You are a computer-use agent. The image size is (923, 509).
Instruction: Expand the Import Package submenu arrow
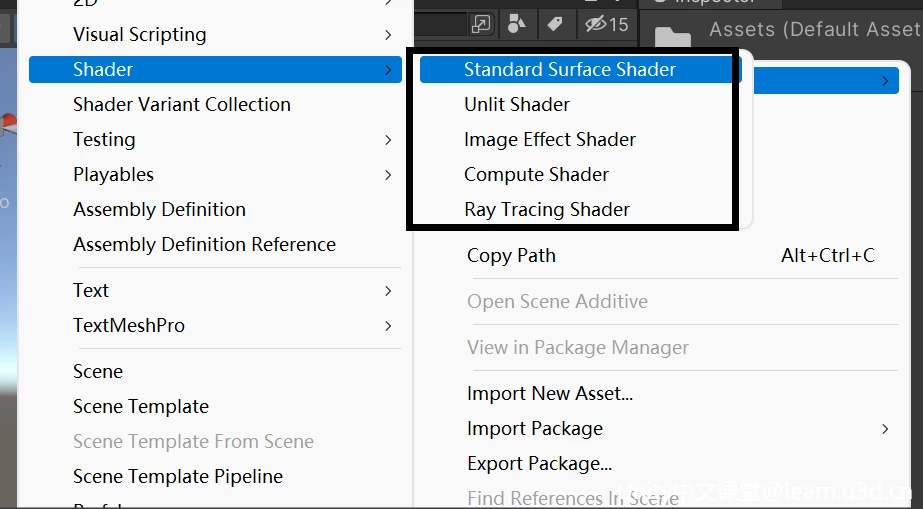pos(885,429)
